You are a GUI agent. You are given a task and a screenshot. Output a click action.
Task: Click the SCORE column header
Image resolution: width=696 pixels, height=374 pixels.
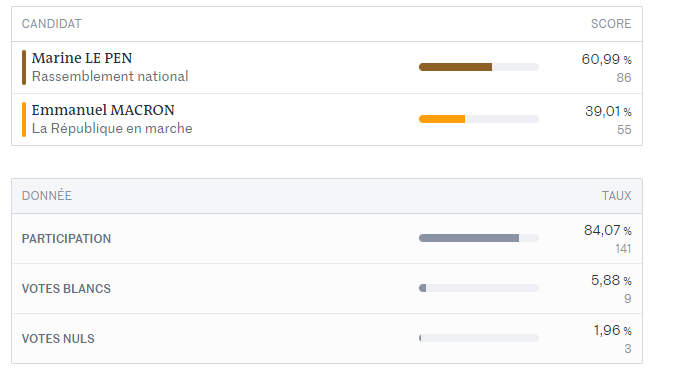point(611,24)
